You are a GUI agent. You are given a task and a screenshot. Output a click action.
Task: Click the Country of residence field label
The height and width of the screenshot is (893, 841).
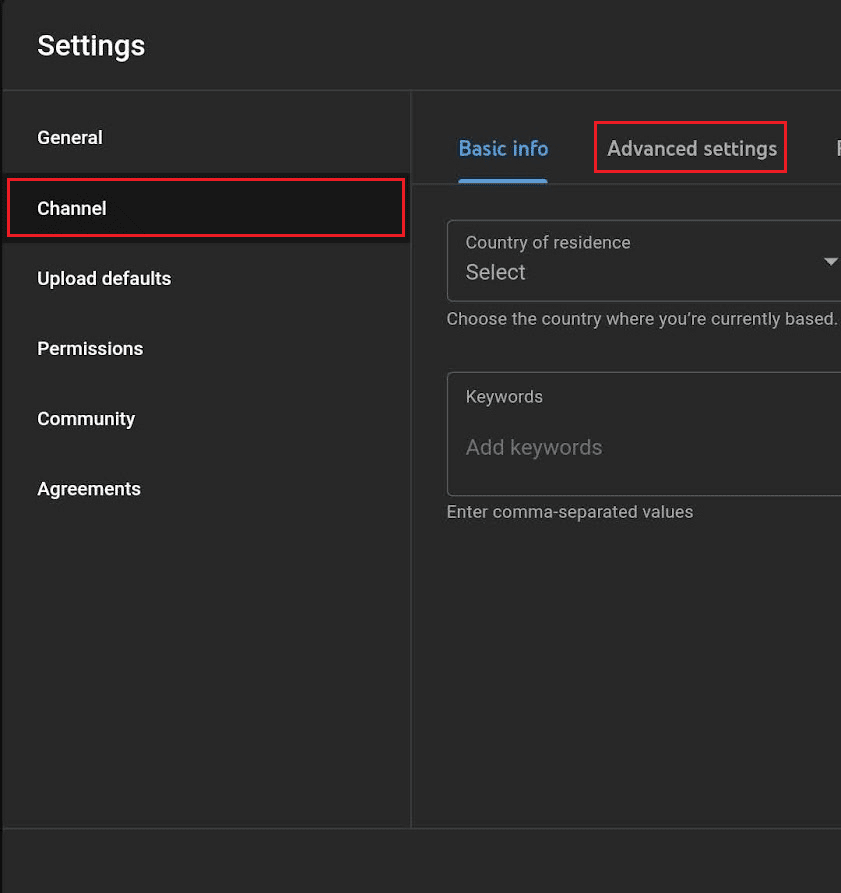[x=547, y=242]
